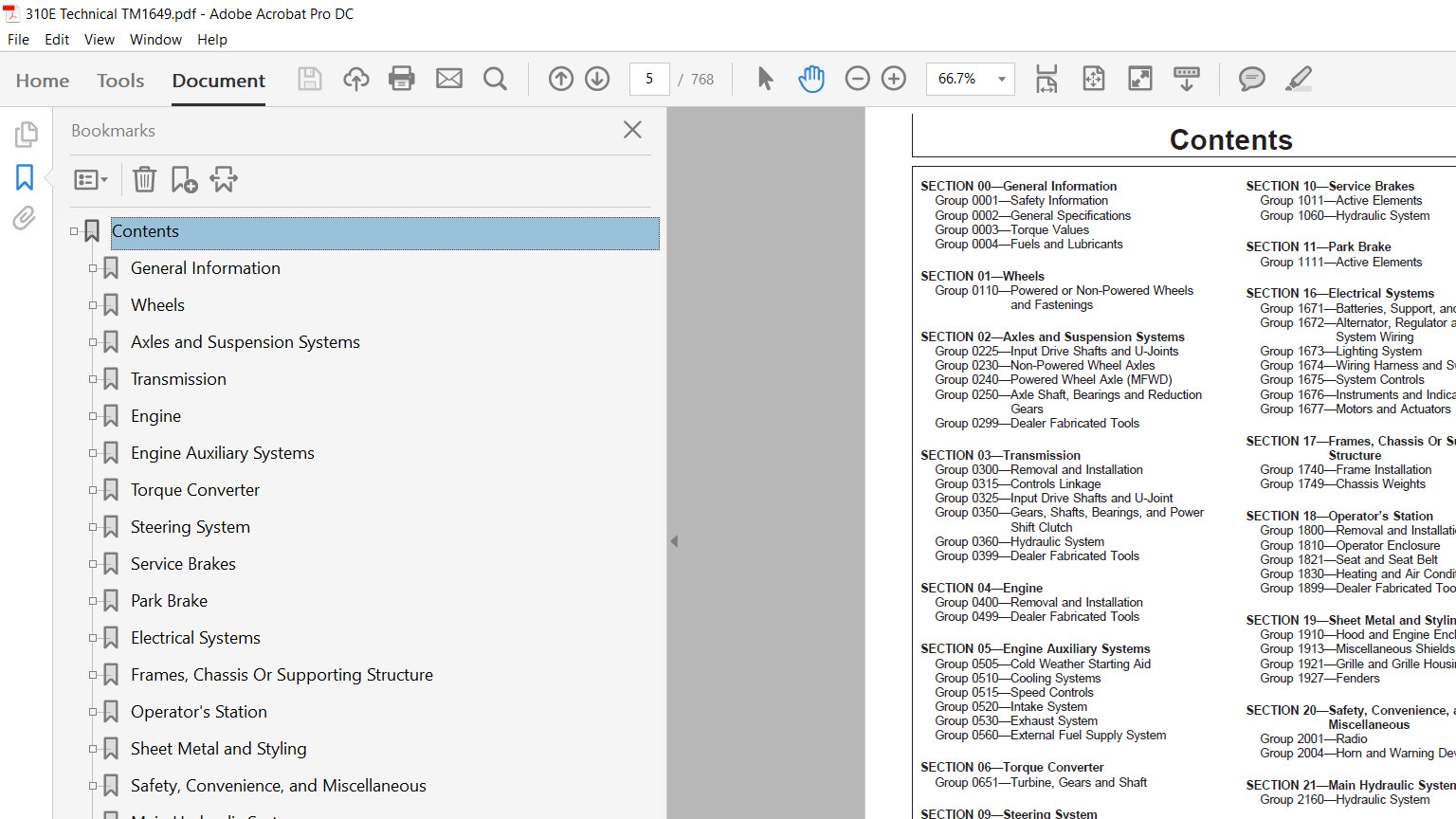Screen dimensions: 1456x819
Task: Expand the Electrical Systems bookmark
Action: click(x=93, y=638)
